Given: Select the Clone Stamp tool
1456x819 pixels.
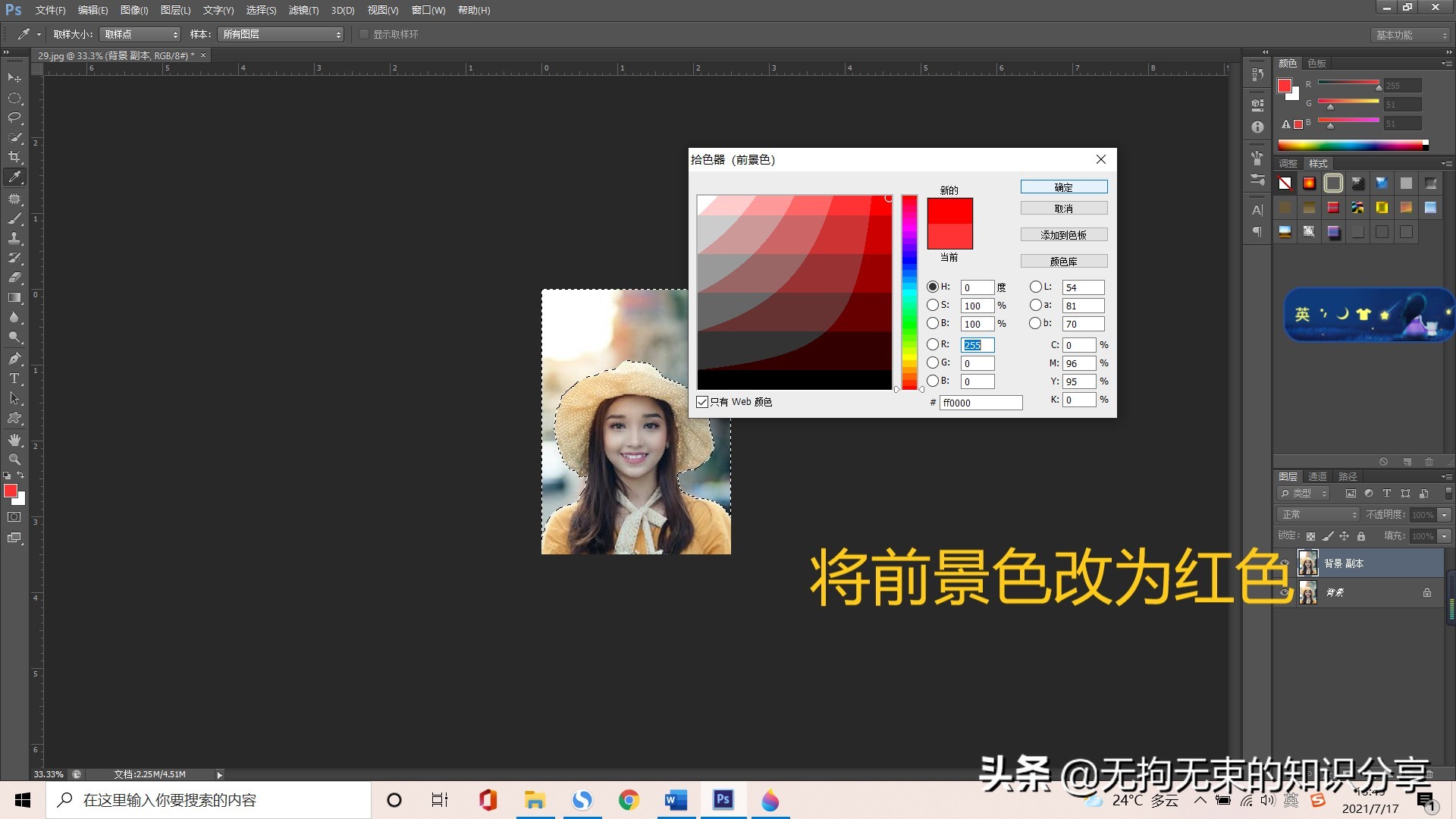Looking at the screenshot, I should 14,237.
